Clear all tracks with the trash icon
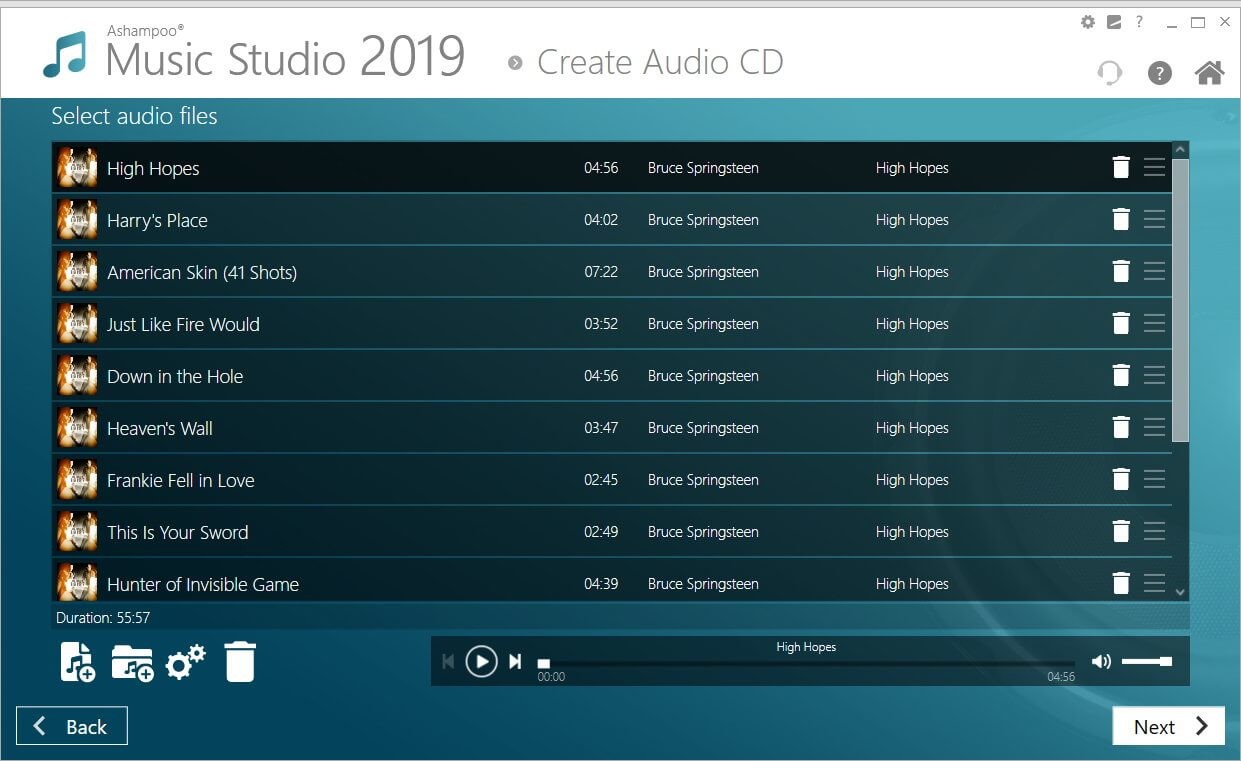This screenshot has width=1241, height=761. (x=240, y=661)
